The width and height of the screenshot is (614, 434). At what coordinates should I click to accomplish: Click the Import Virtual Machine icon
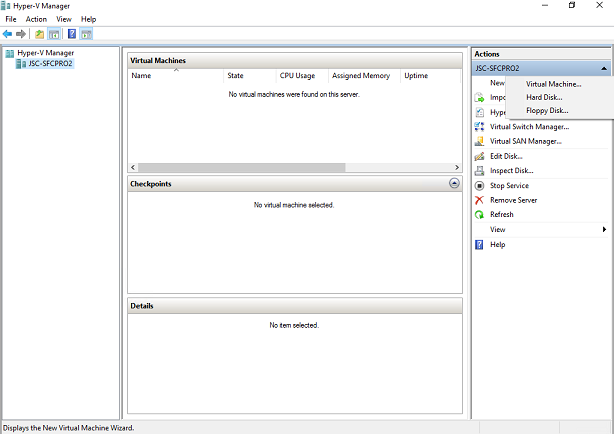[479, 98]
